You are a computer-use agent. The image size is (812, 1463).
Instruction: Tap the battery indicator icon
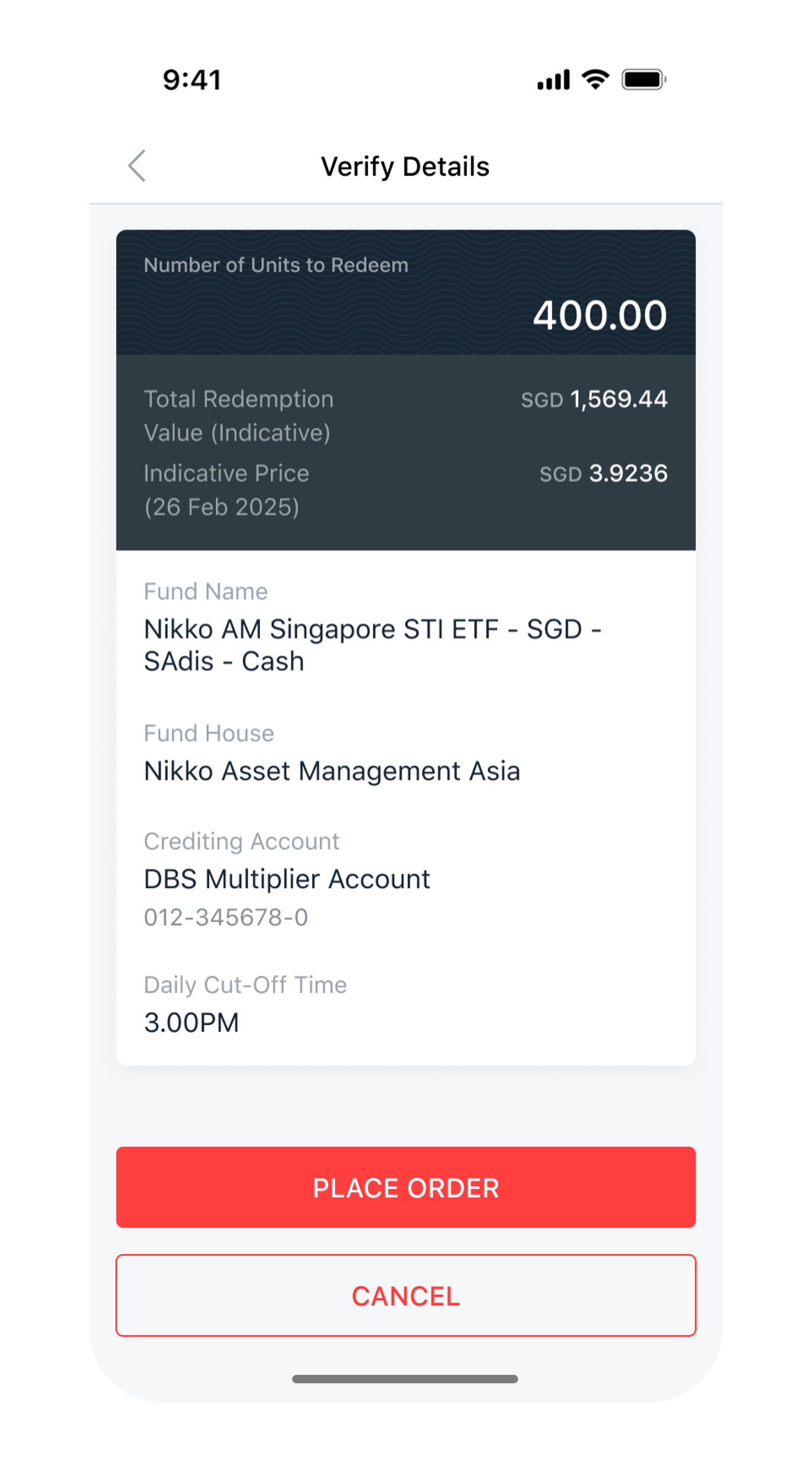(x=644, y=80)
